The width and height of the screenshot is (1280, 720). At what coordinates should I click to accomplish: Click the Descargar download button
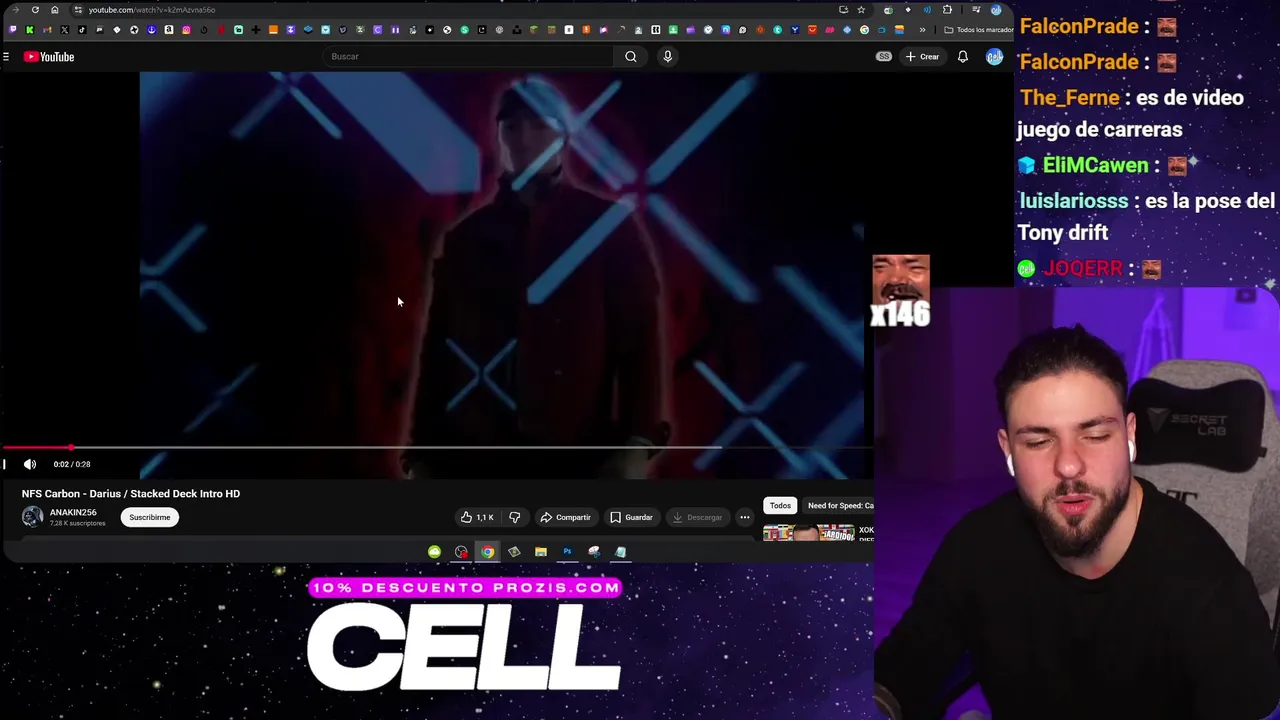coord(697,517)
